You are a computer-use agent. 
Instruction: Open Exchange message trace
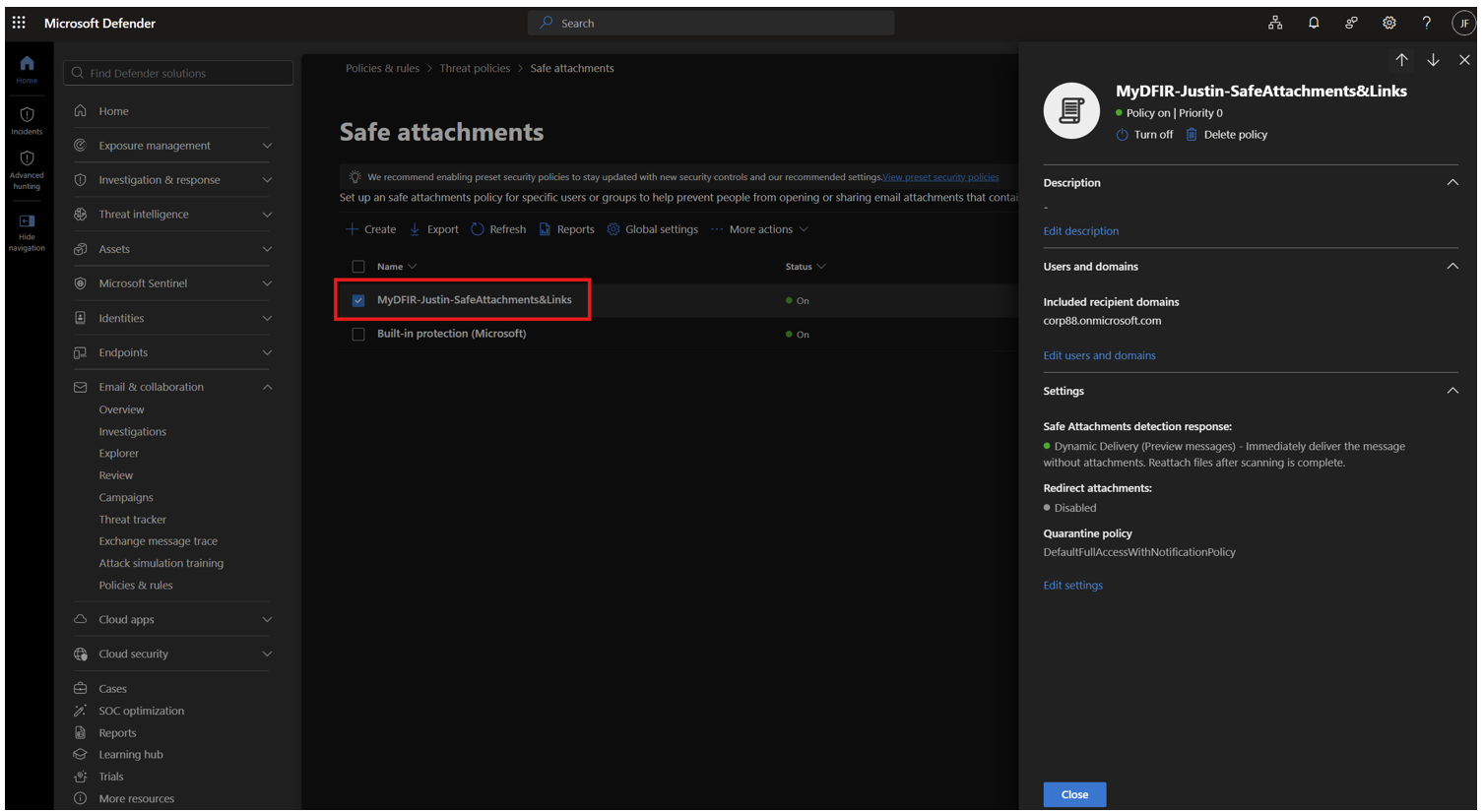(x=158, y=541)
